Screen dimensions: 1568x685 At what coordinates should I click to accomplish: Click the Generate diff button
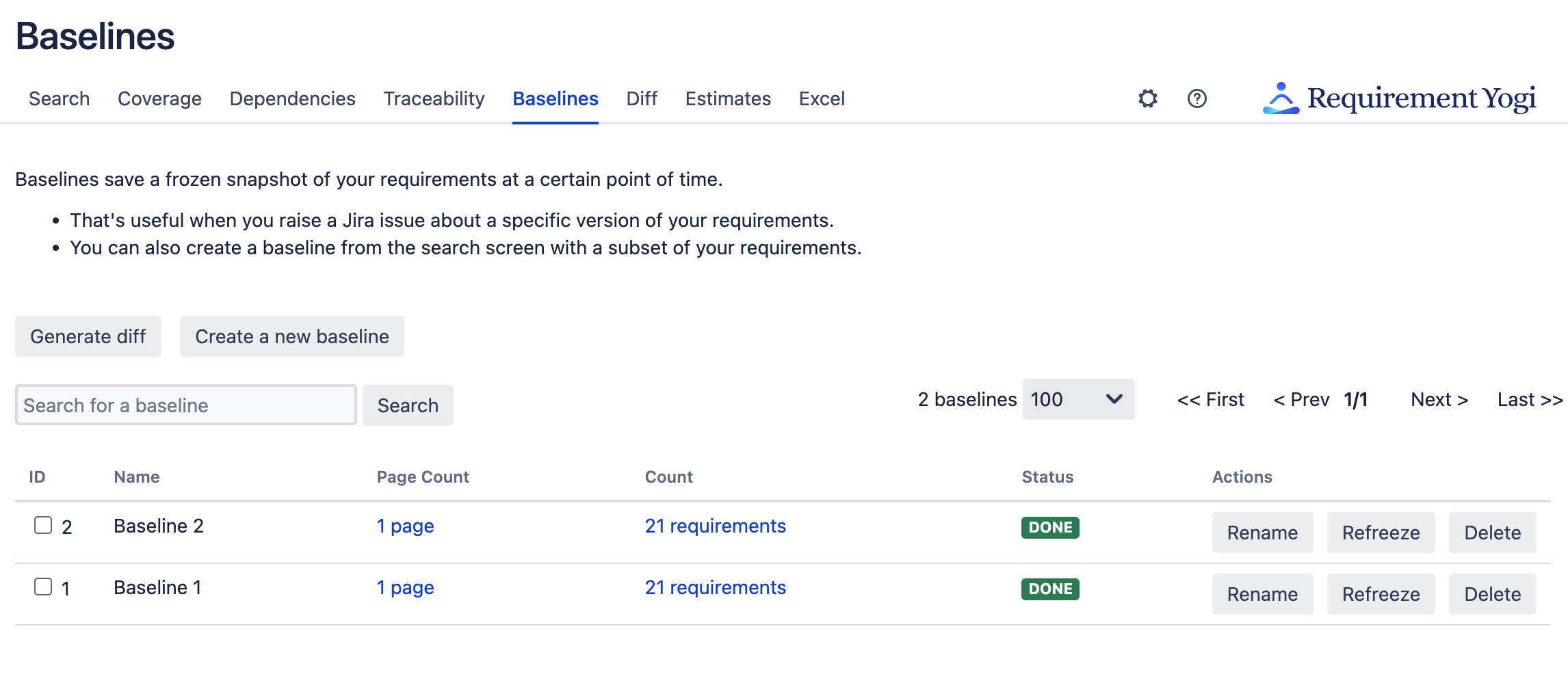[88, 336]
